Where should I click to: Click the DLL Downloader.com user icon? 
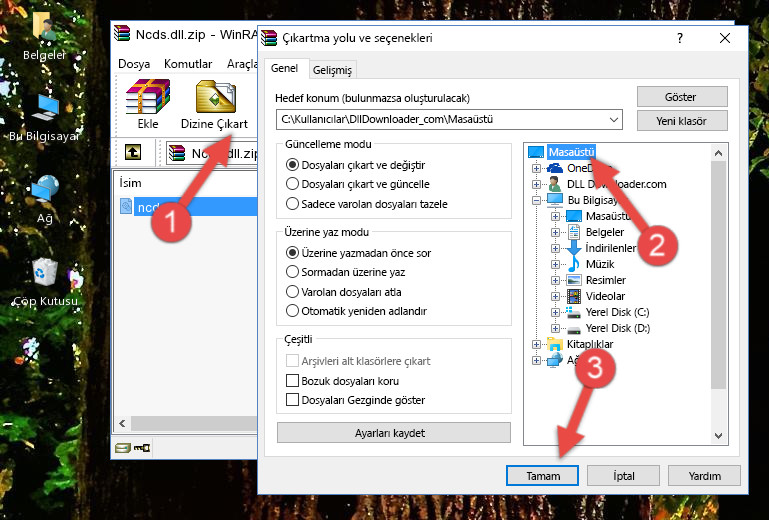[x=555, y=184]
